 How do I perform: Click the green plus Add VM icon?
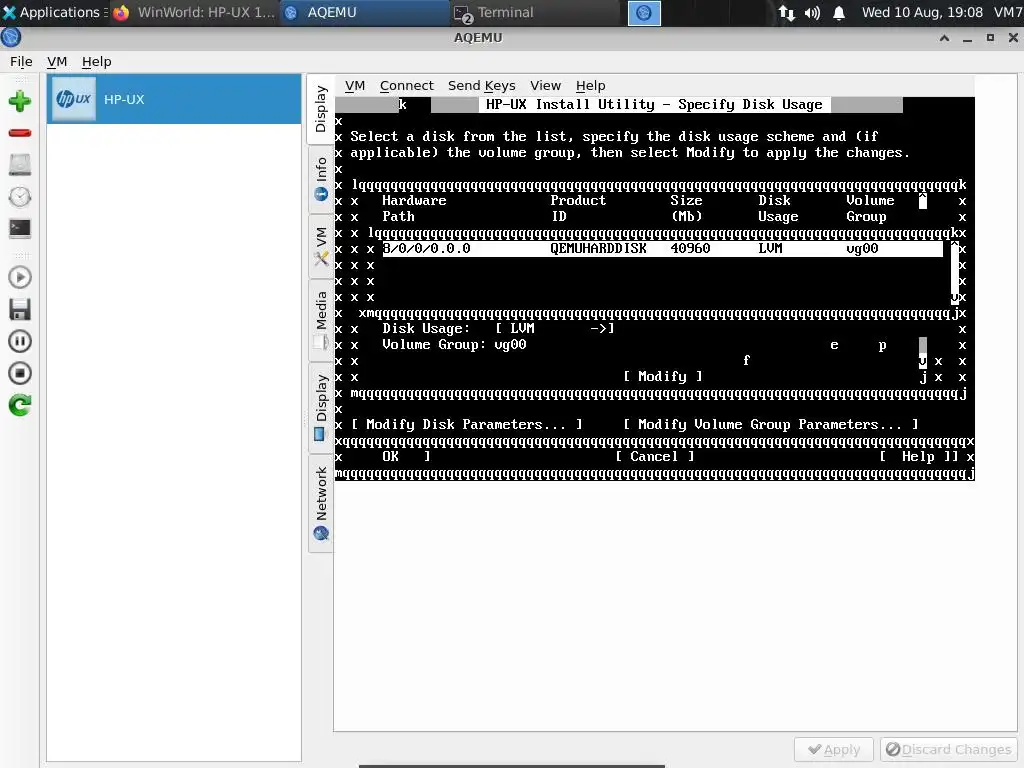coord(20,101)
